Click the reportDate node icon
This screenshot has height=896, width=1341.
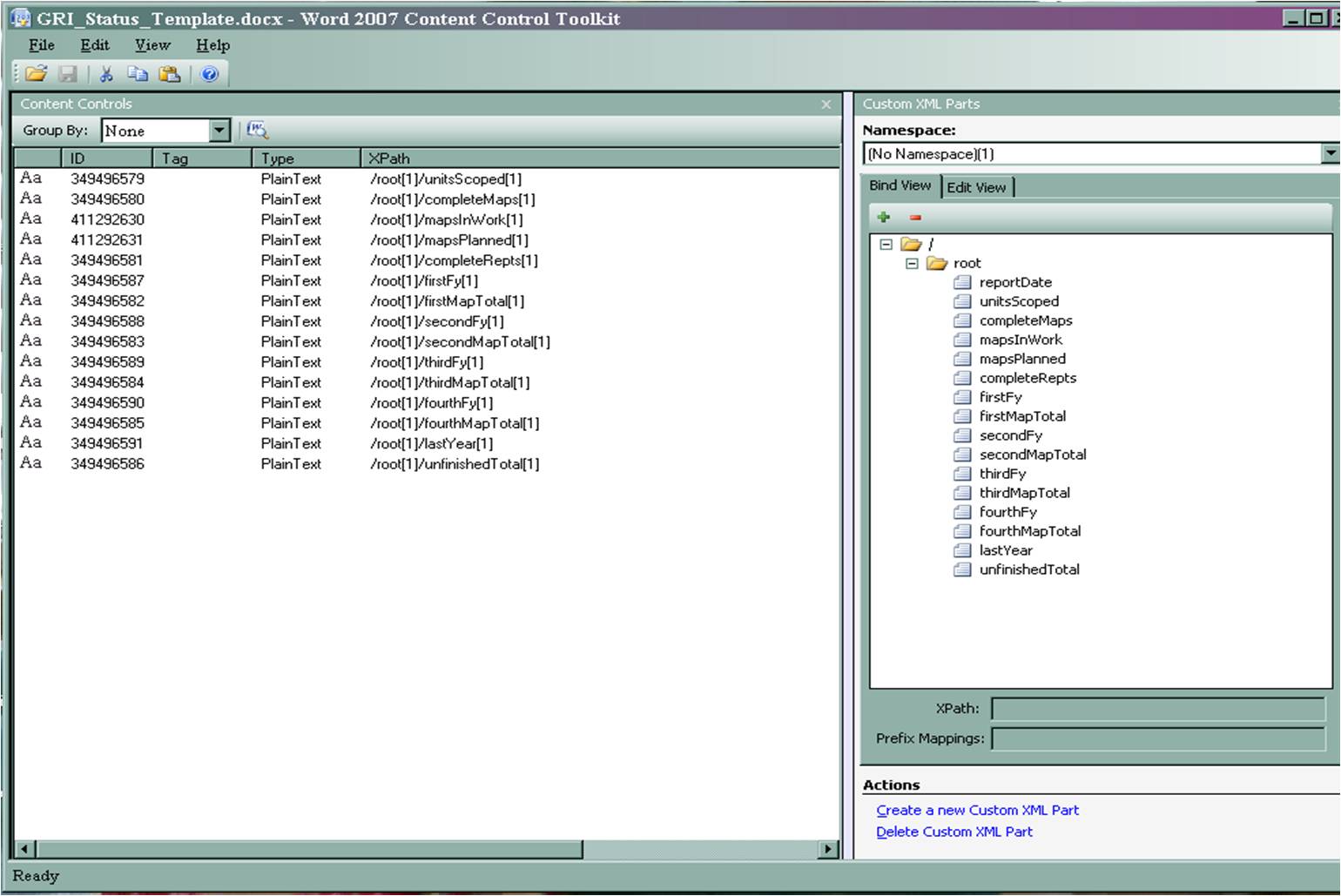(962, 282)
